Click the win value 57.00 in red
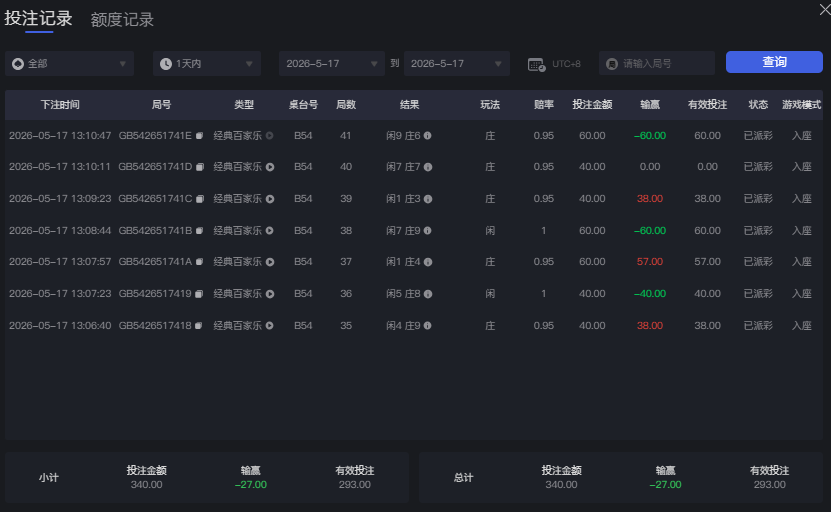 point(650,262)
